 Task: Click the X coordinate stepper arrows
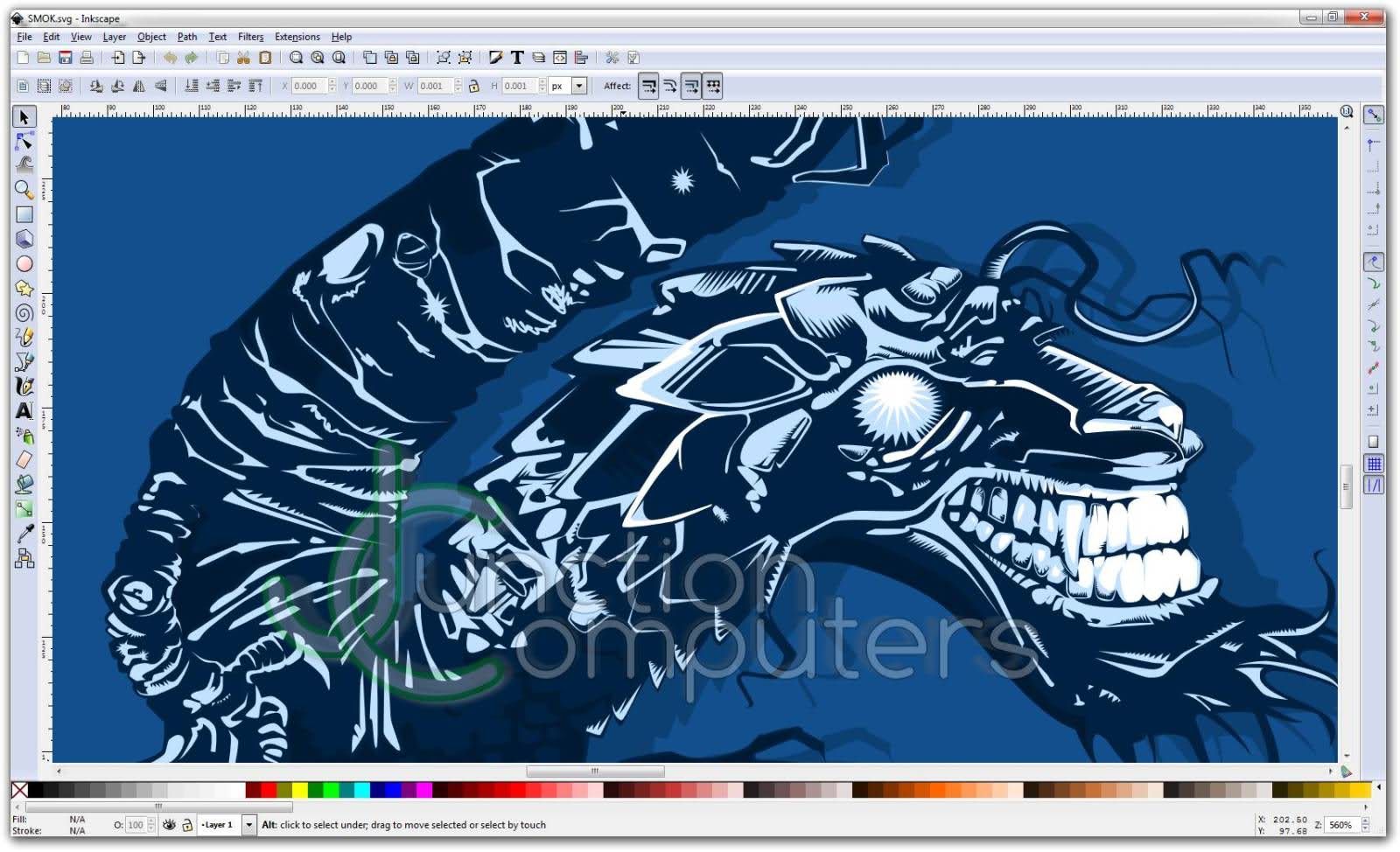pyautogui.click(x=332, y=86)
